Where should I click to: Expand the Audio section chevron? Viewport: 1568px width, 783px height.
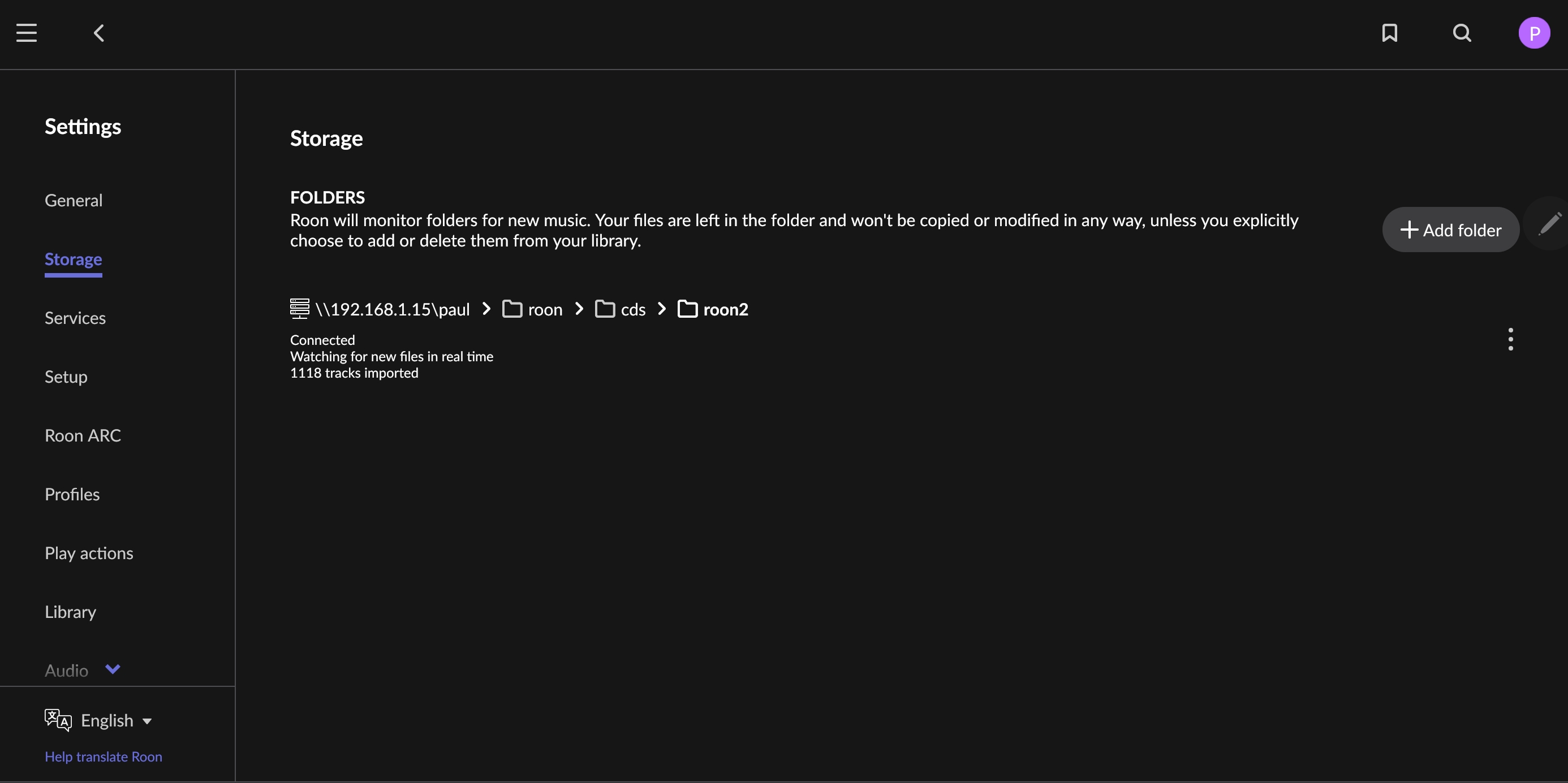(113, 669)
